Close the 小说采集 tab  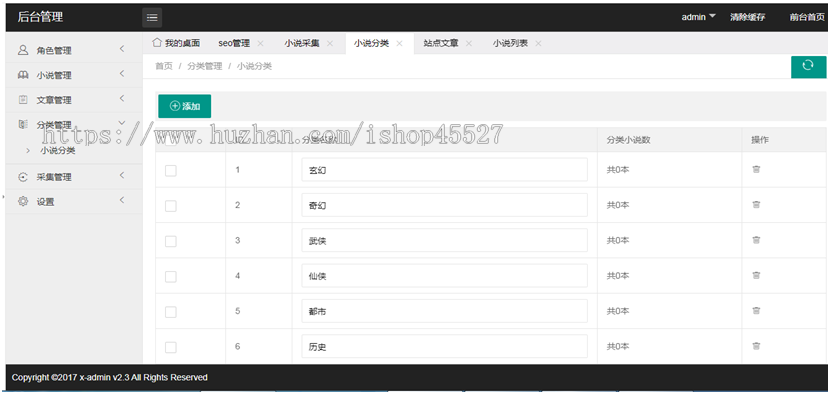330,43
